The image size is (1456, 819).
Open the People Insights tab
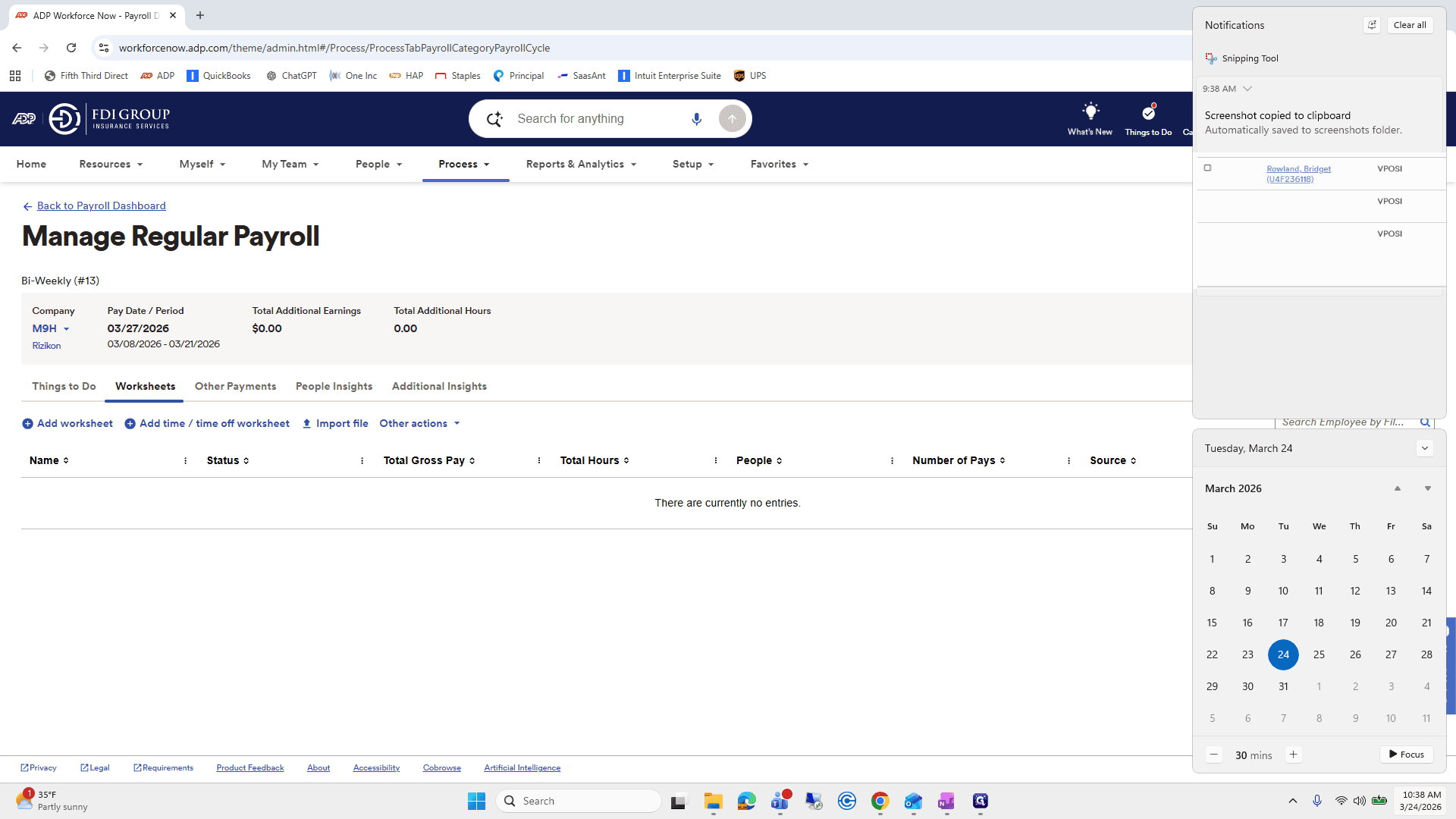(x=334, y=387)
